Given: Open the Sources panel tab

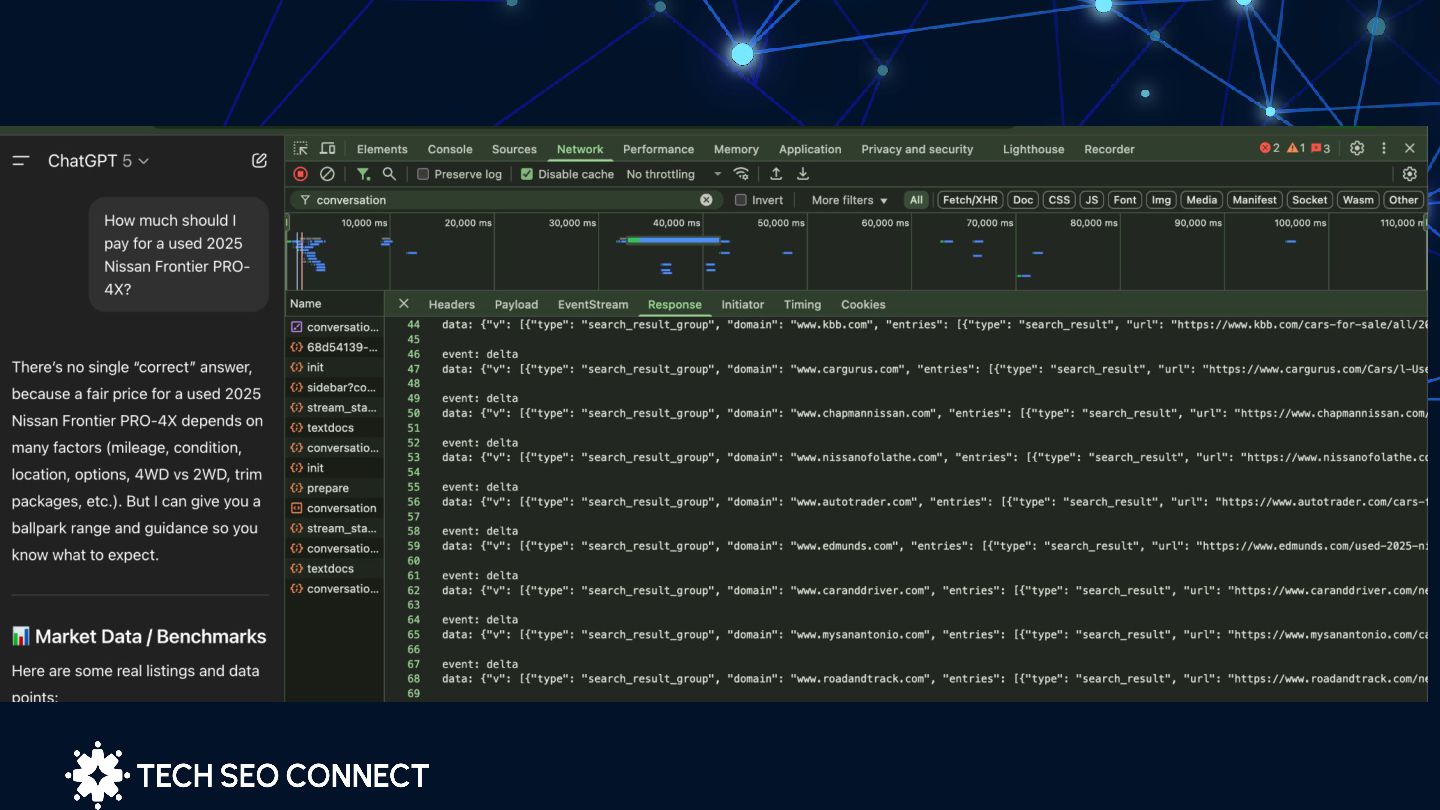Looking at the screenshot, I should pos(514,149).
